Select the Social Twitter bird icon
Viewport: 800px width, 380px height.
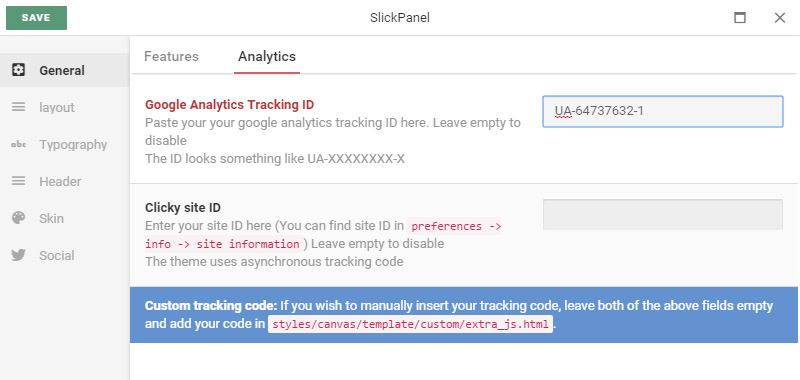click(18, 255)
